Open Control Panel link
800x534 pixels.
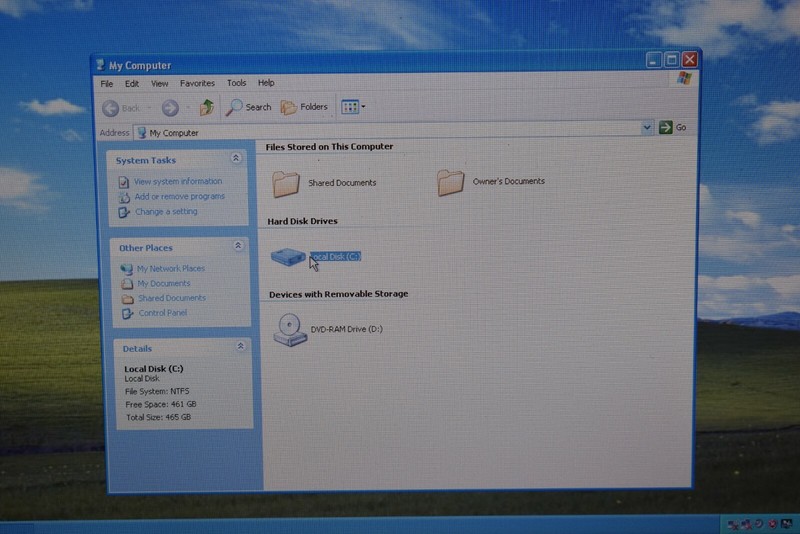click(x=163, y=313)
